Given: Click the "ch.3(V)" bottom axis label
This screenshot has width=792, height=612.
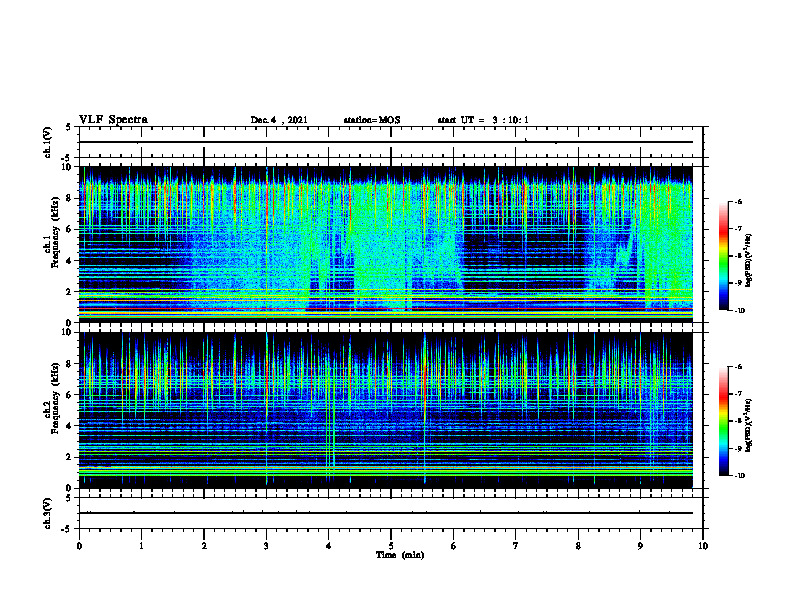Looking at the screenshot, I should [48, 513].
